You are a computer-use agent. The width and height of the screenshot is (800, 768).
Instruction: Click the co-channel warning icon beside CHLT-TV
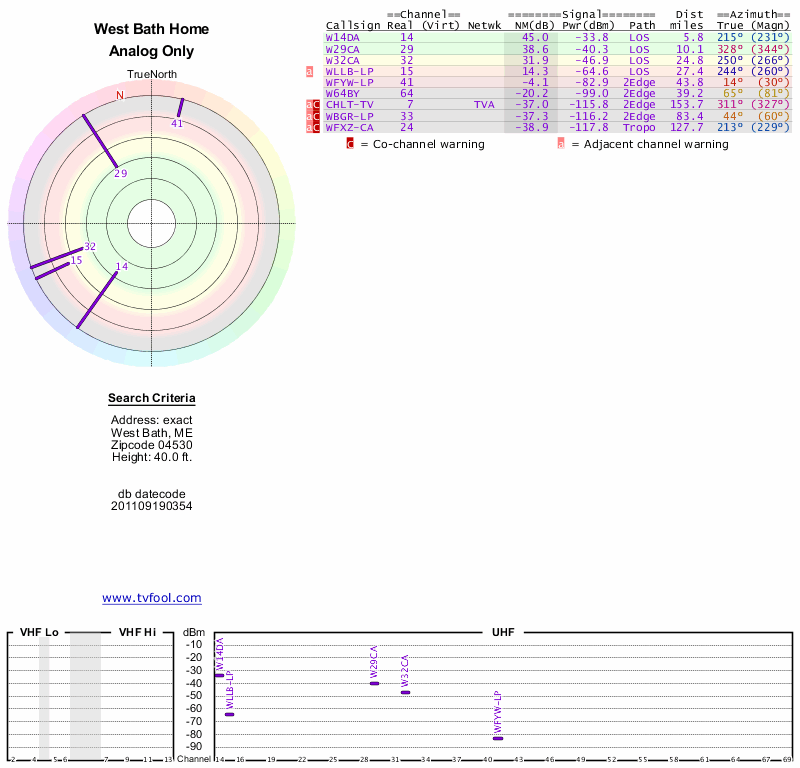point(316,105)
